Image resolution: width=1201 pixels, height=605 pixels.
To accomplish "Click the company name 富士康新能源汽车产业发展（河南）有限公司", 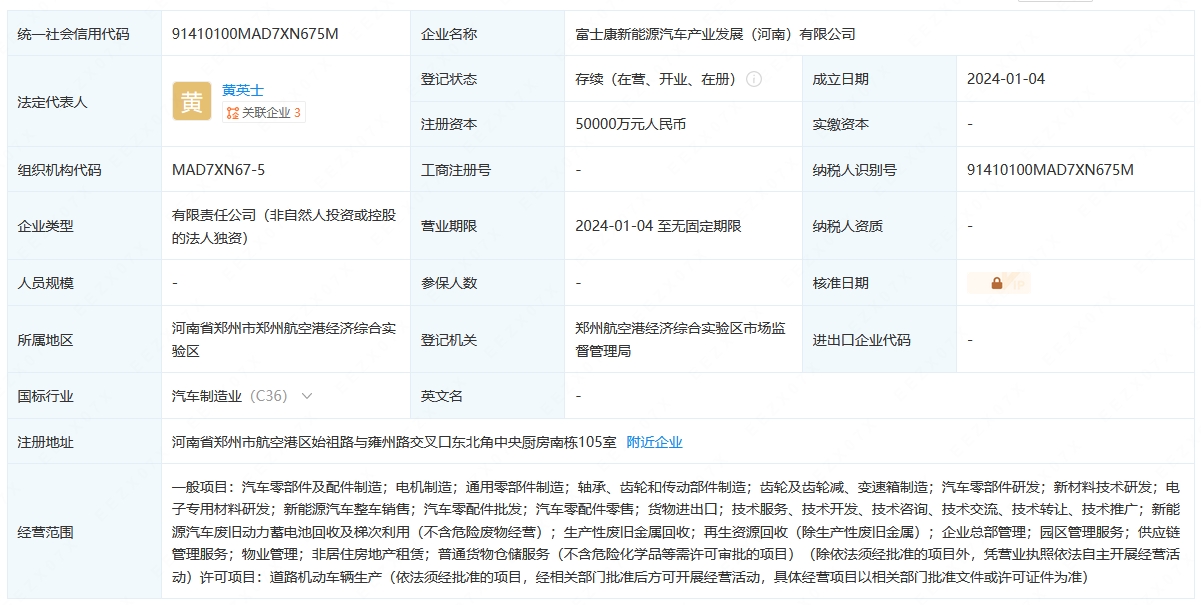I will click(715, 34).
